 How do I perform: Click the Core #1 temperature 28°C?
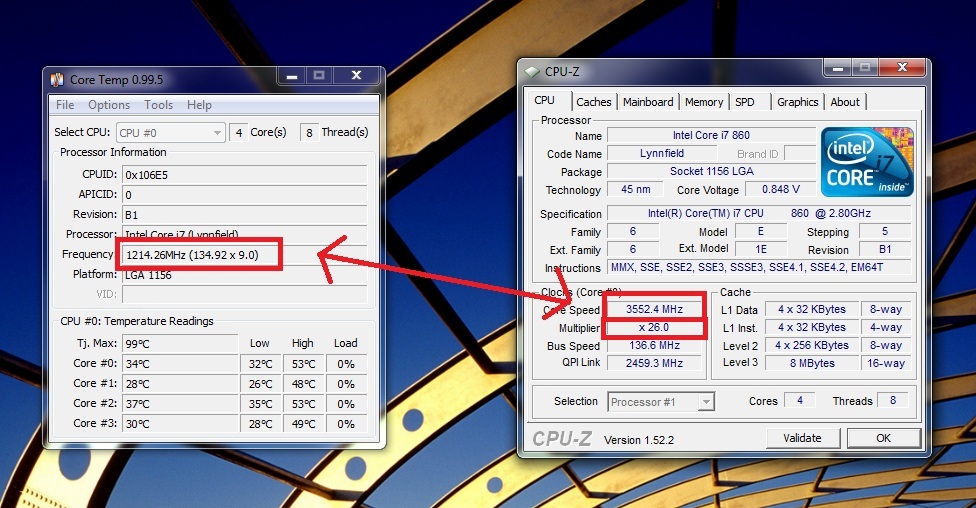pos(180,383)
